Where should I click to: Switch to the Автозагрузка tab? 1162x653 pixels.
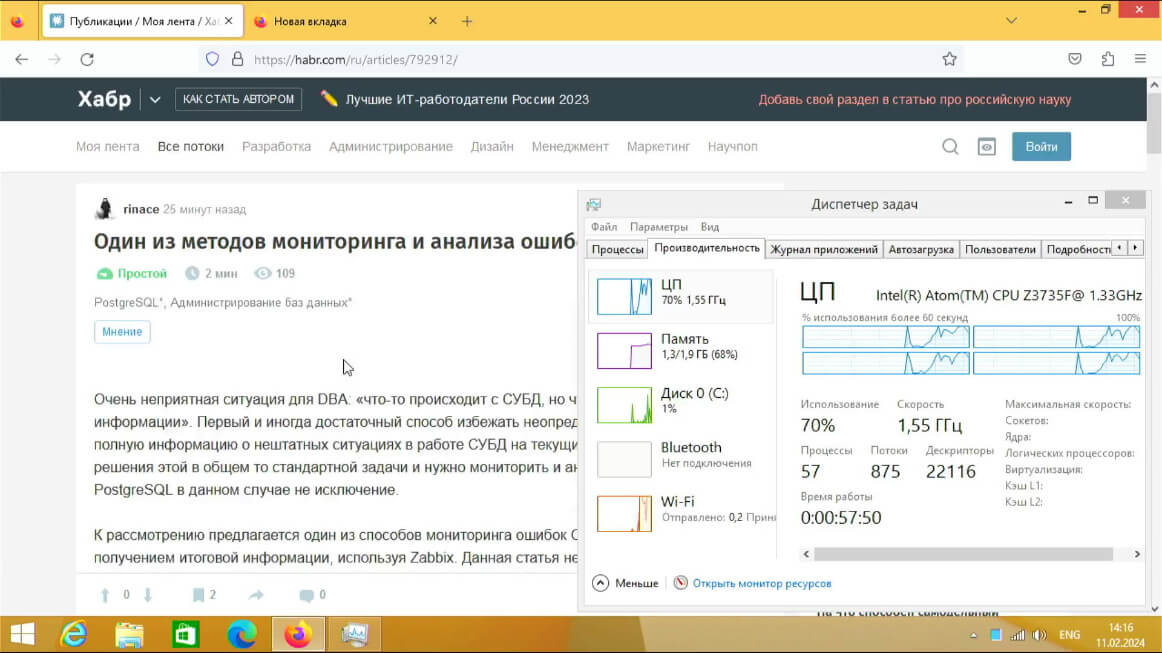point(921,250)
